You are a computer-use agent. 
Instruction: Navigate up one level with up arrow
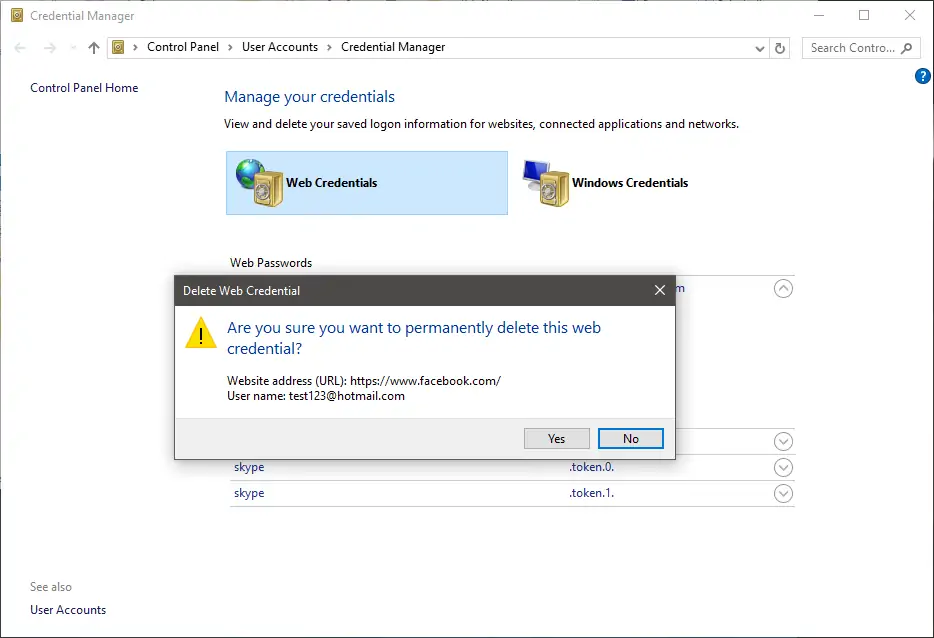tap(94, 48)
